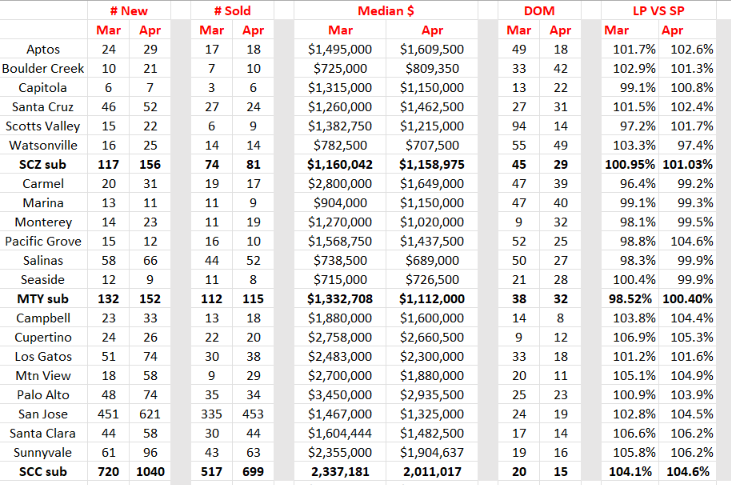Click Cupertino March LP vs SP 106.9%
Screen dimensions: 731x485
[630, 338]
